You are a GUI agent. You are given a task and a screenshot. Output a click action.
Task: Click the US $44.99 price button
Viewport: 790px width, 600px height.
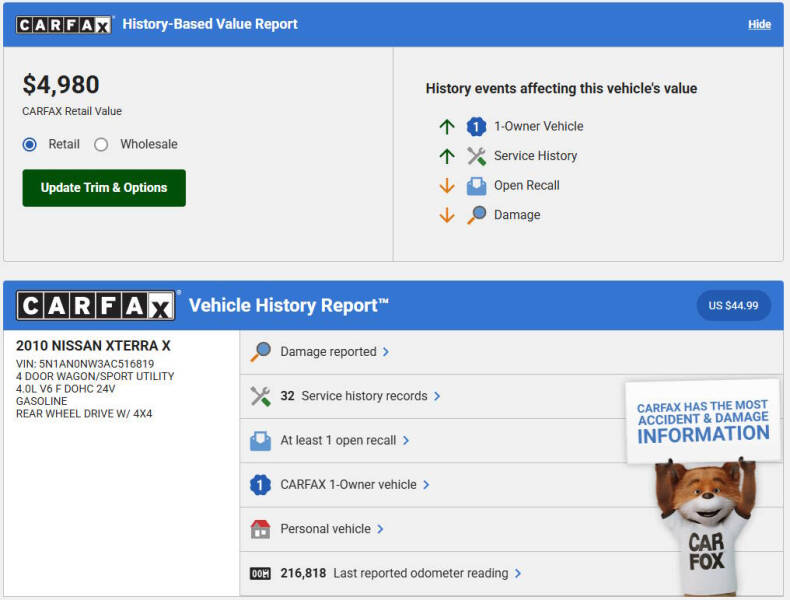[x=733, y=306]
